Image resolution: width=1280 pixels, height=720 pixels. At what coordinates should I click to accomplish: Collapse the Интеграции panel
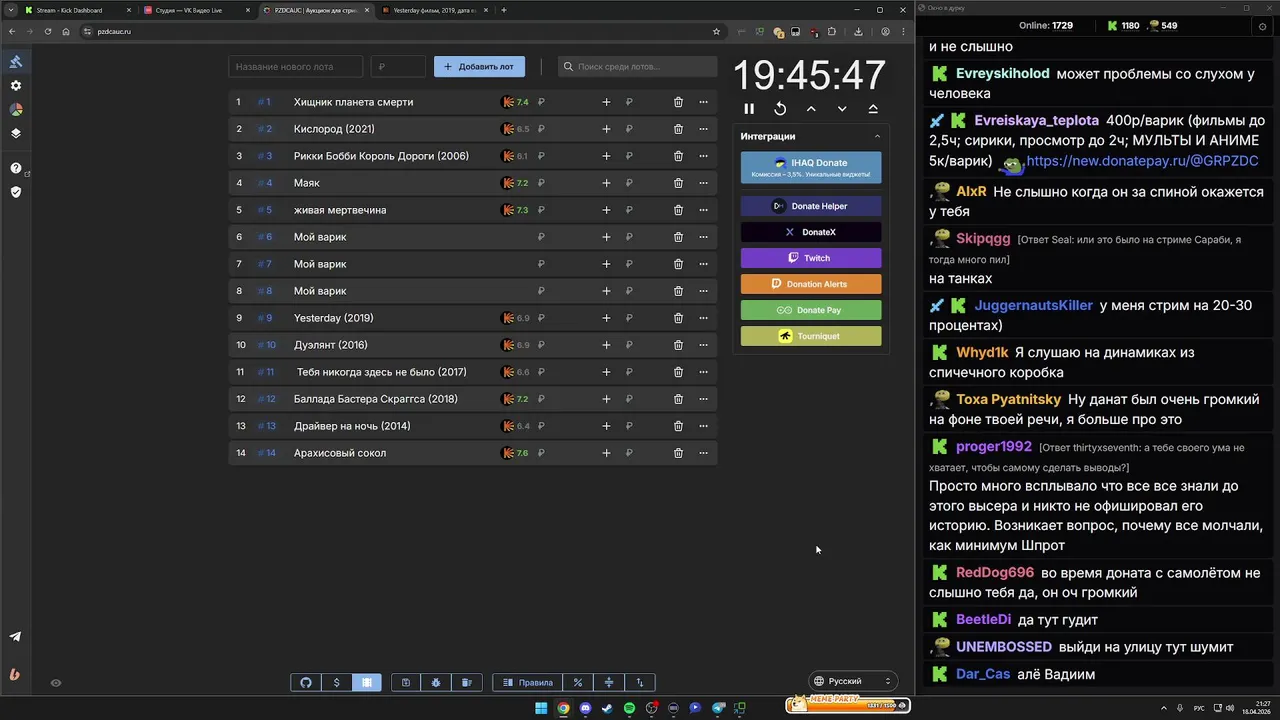[877, 136]
